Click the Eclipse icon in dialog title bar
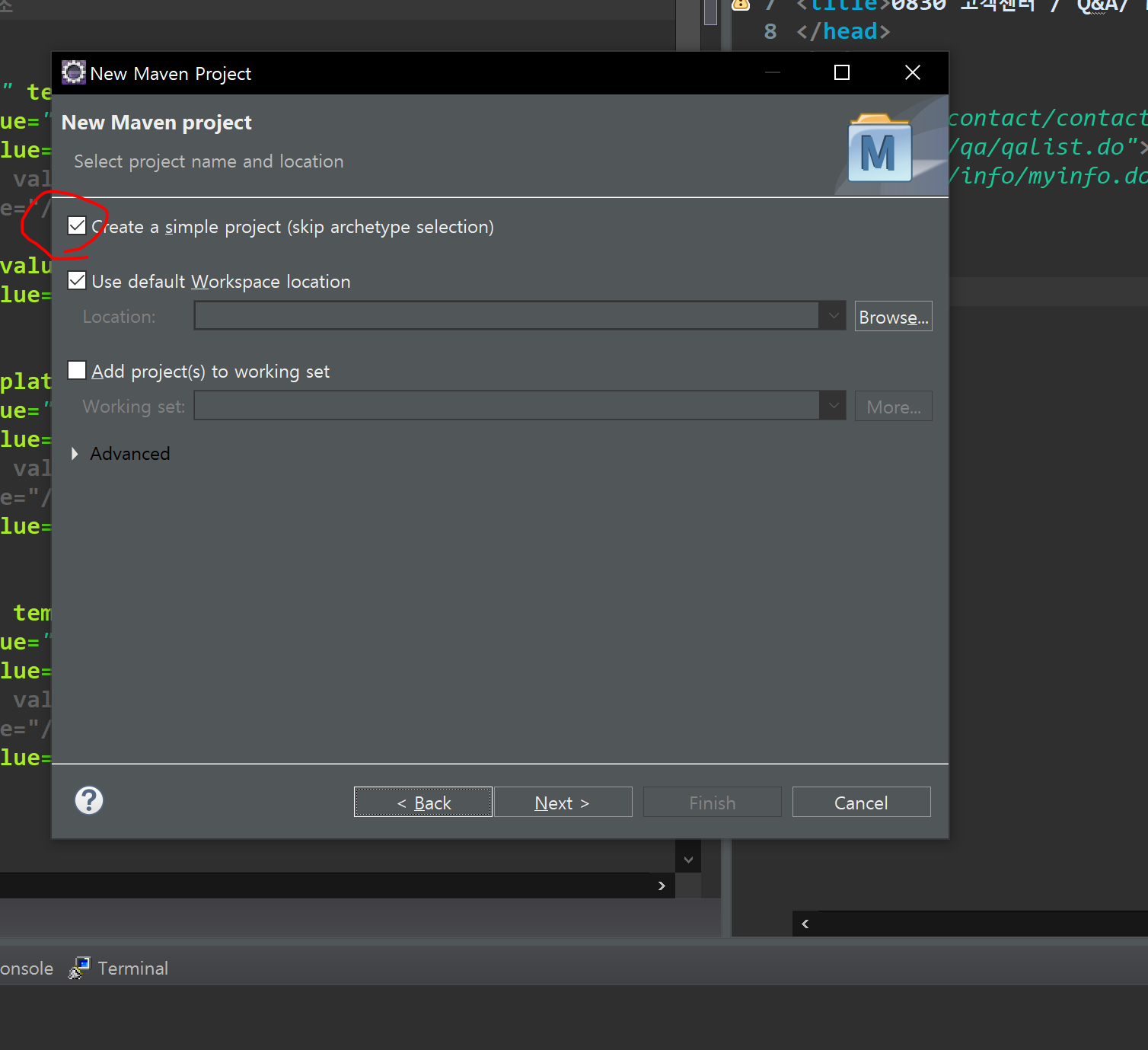 (x=74, y=72)
